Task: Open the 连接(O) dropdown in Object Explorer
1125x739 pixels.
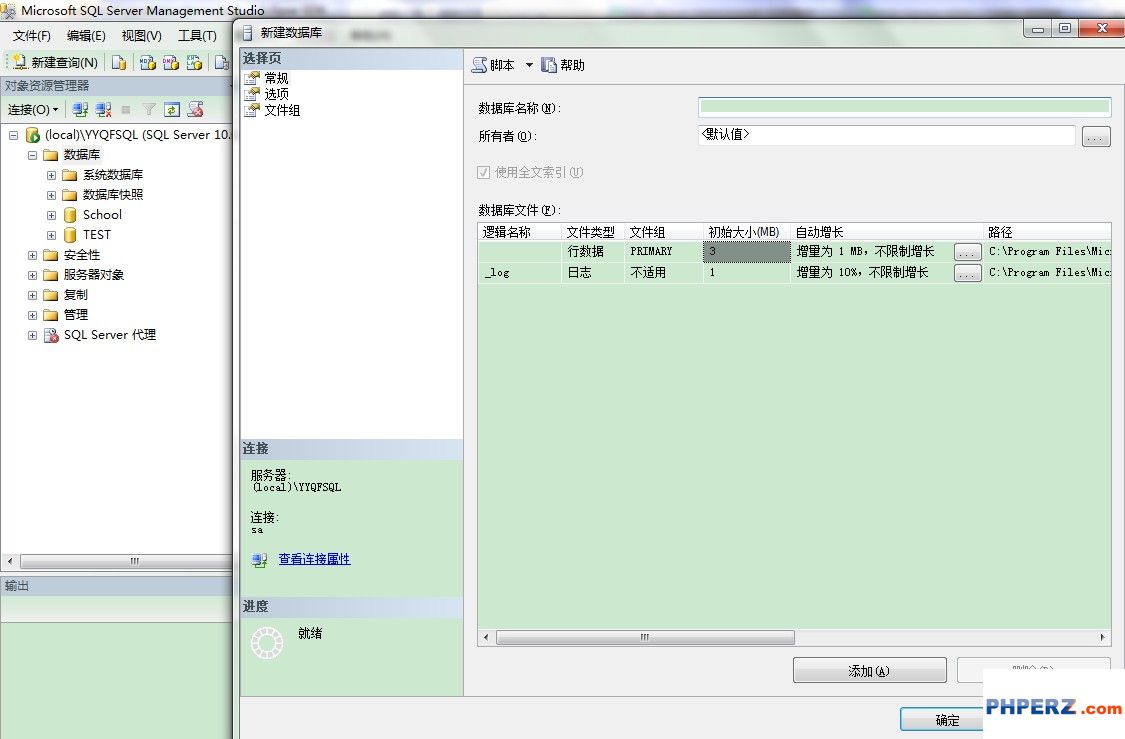Action: 33,110
